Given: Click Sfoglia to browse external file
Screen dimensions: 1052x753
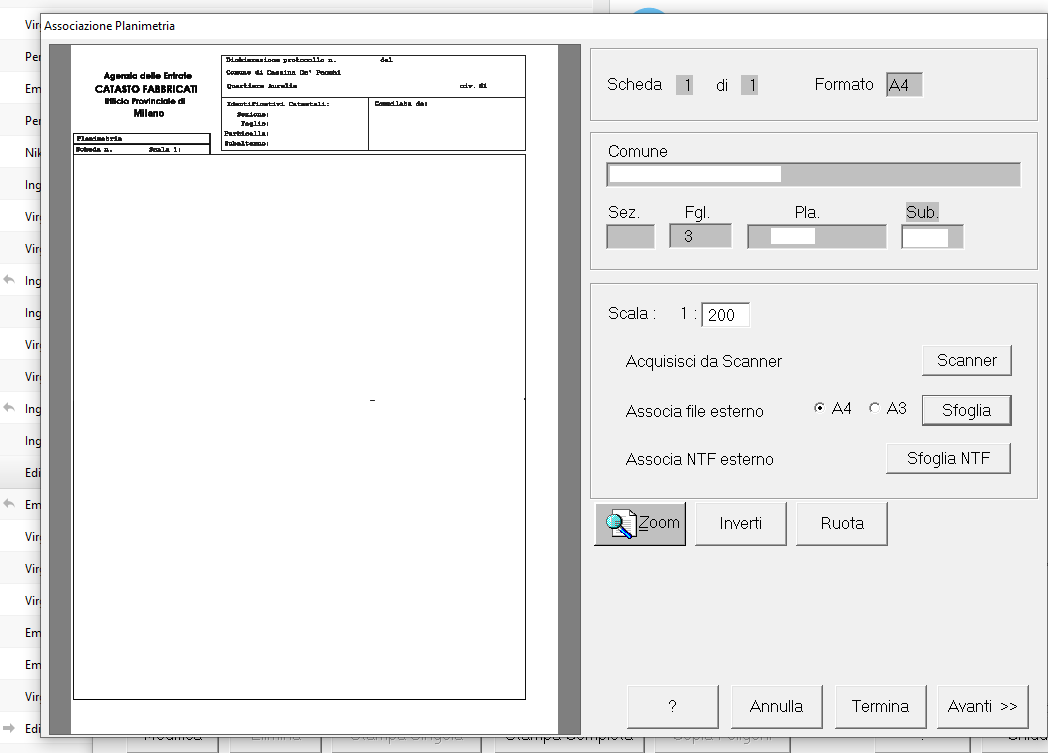Looking at the screenshot, I should 966,410.
